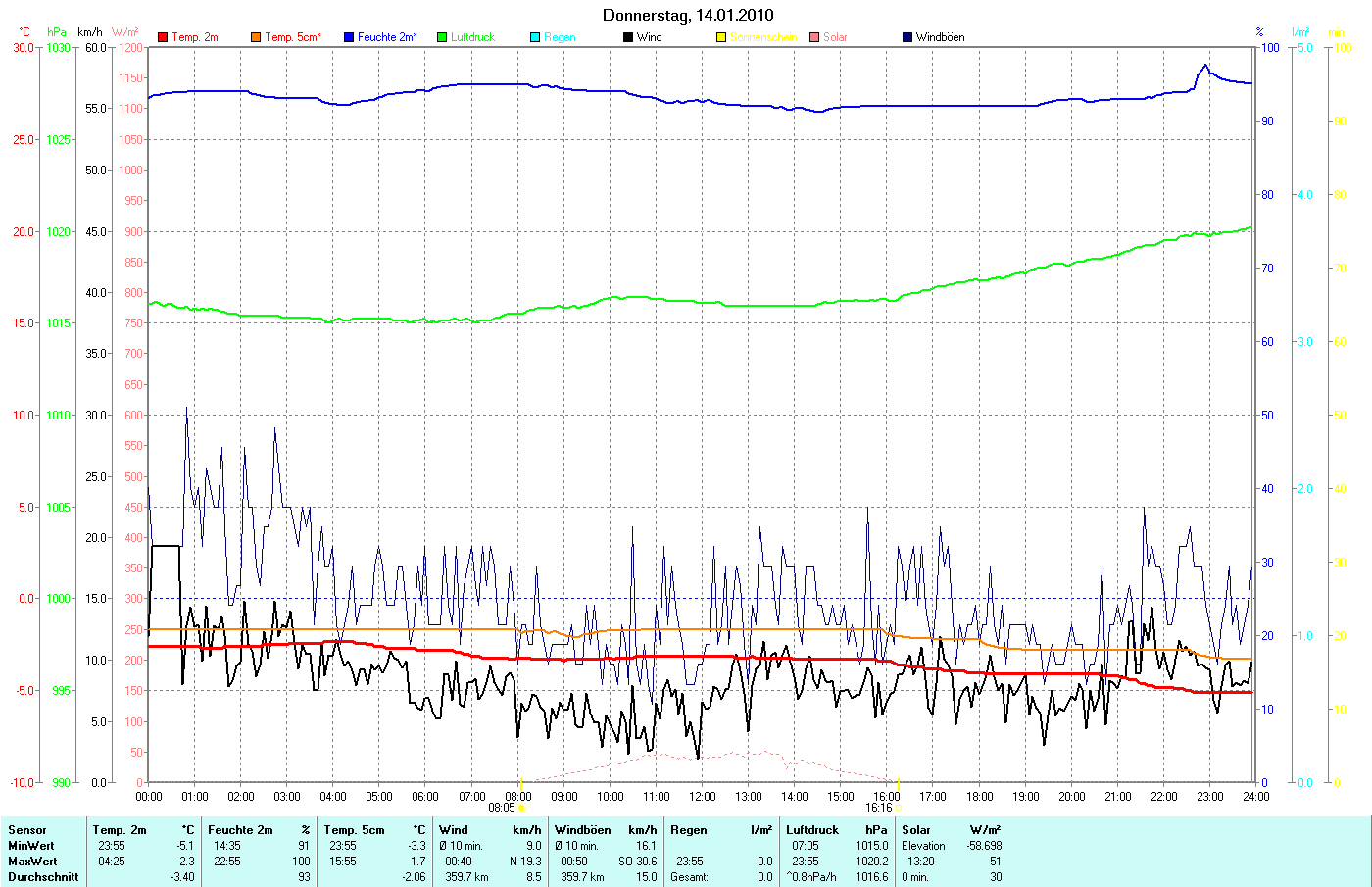Screen dimensions: 1372x887
Task: Select the Sensor header in the data table
Action: (27, 830)
